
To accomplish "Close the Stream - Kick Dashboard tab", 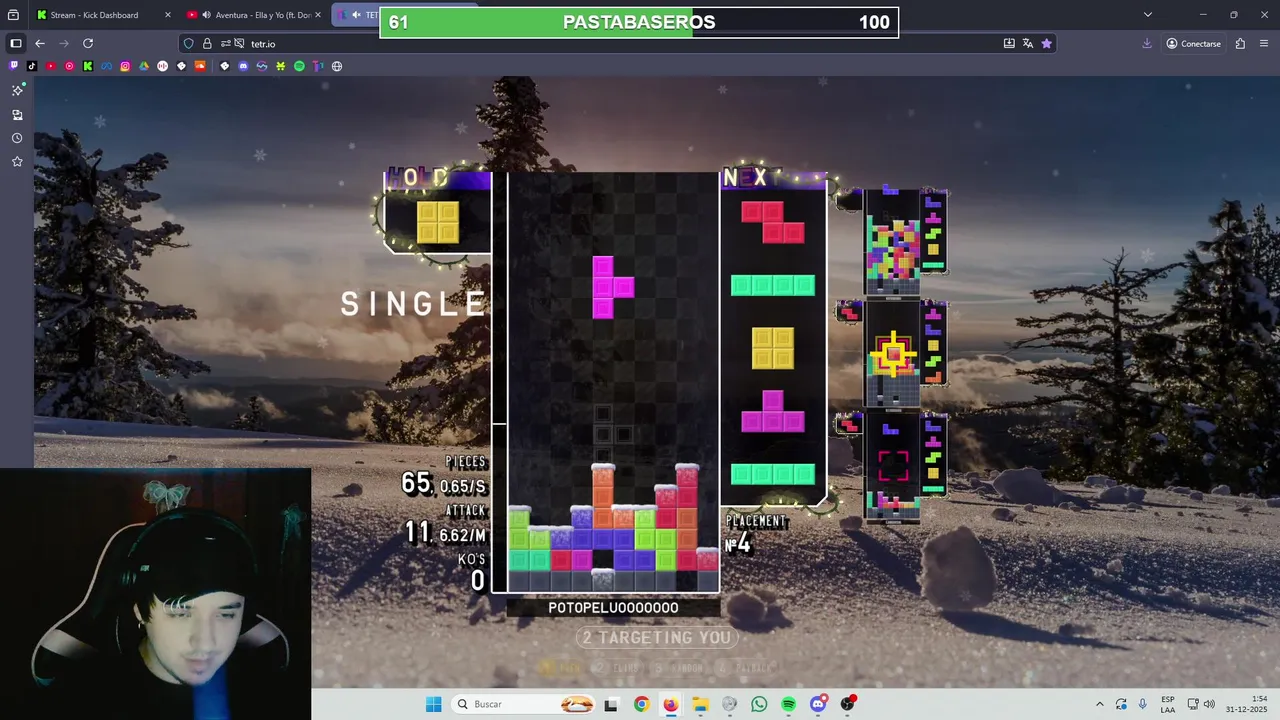I will (167, 15).
